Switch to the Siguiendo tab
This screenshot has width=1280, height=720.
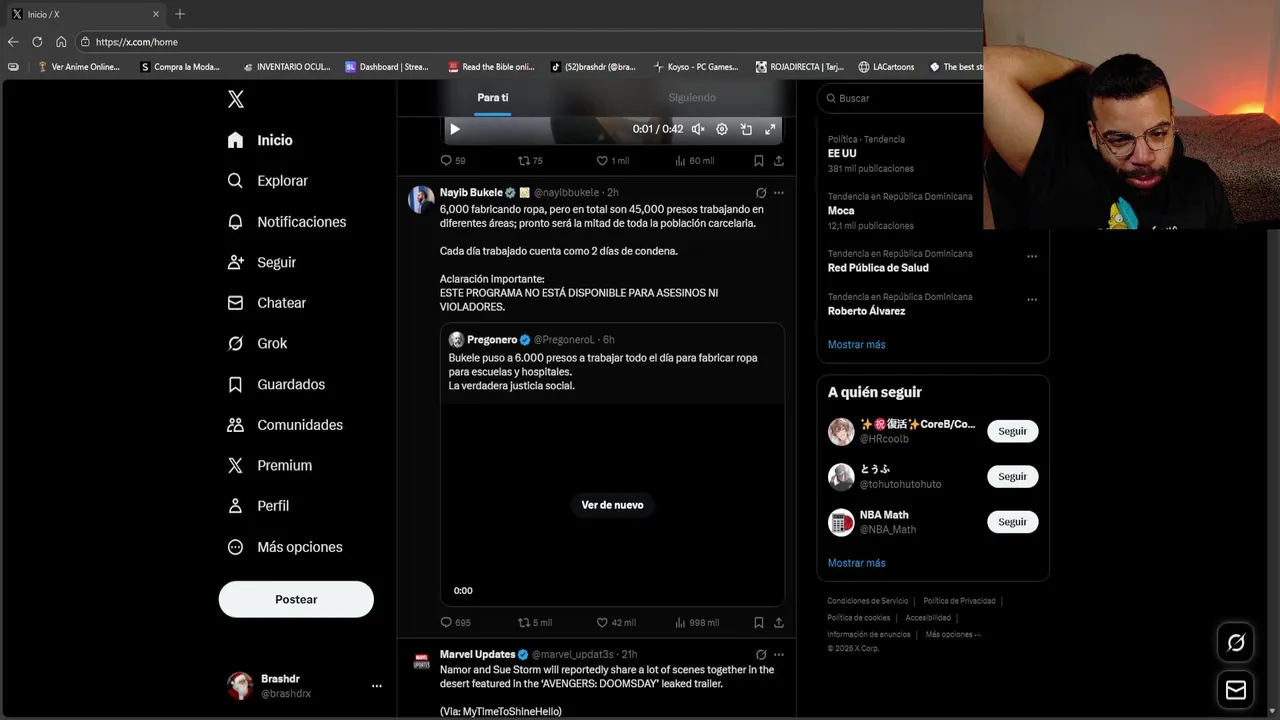coord(692,97)
